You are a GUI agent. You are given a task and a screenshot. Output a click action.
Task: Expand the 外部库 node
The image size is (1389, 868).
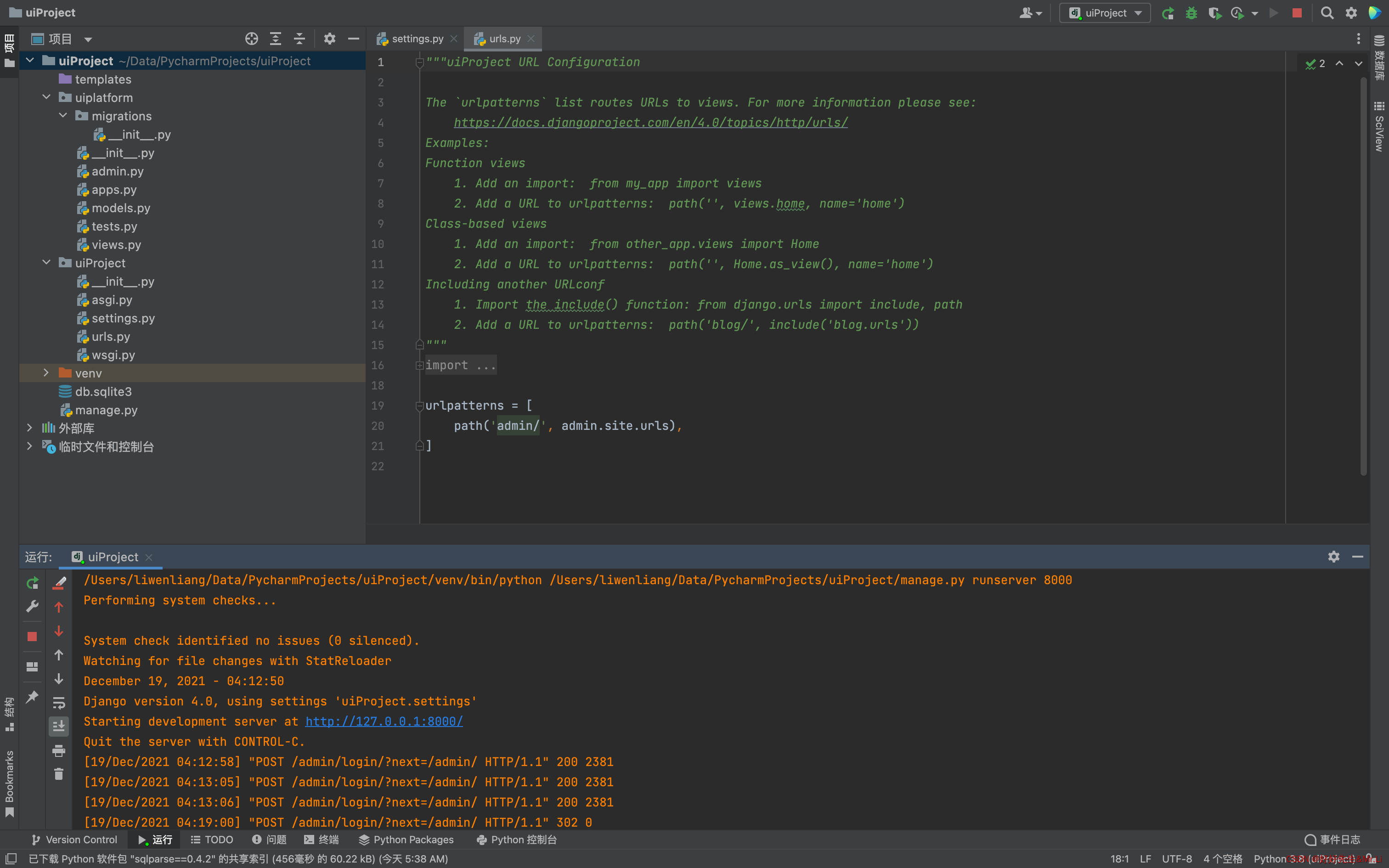pyautogui.click(x=30, y=428)
